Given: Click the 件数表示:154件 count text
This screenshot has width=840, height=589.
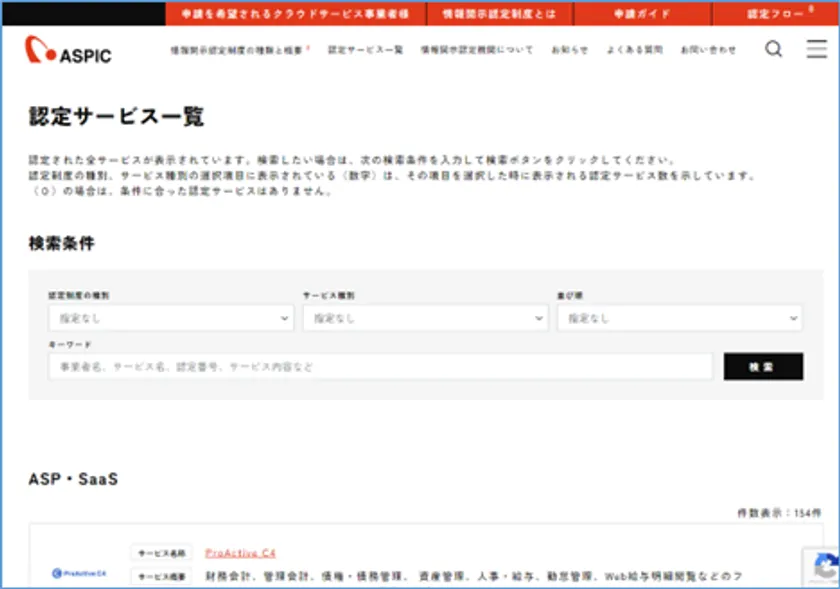Looking at the screenshot, I should pyautogui.click(x=779, y=513).
